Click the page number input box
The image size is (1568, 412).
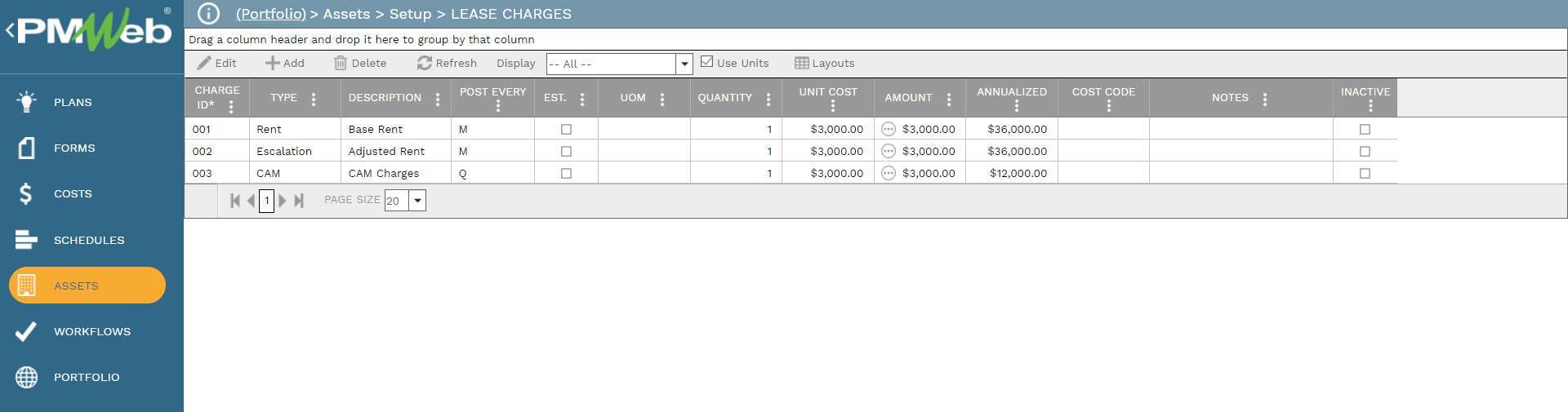coord(266,201)
